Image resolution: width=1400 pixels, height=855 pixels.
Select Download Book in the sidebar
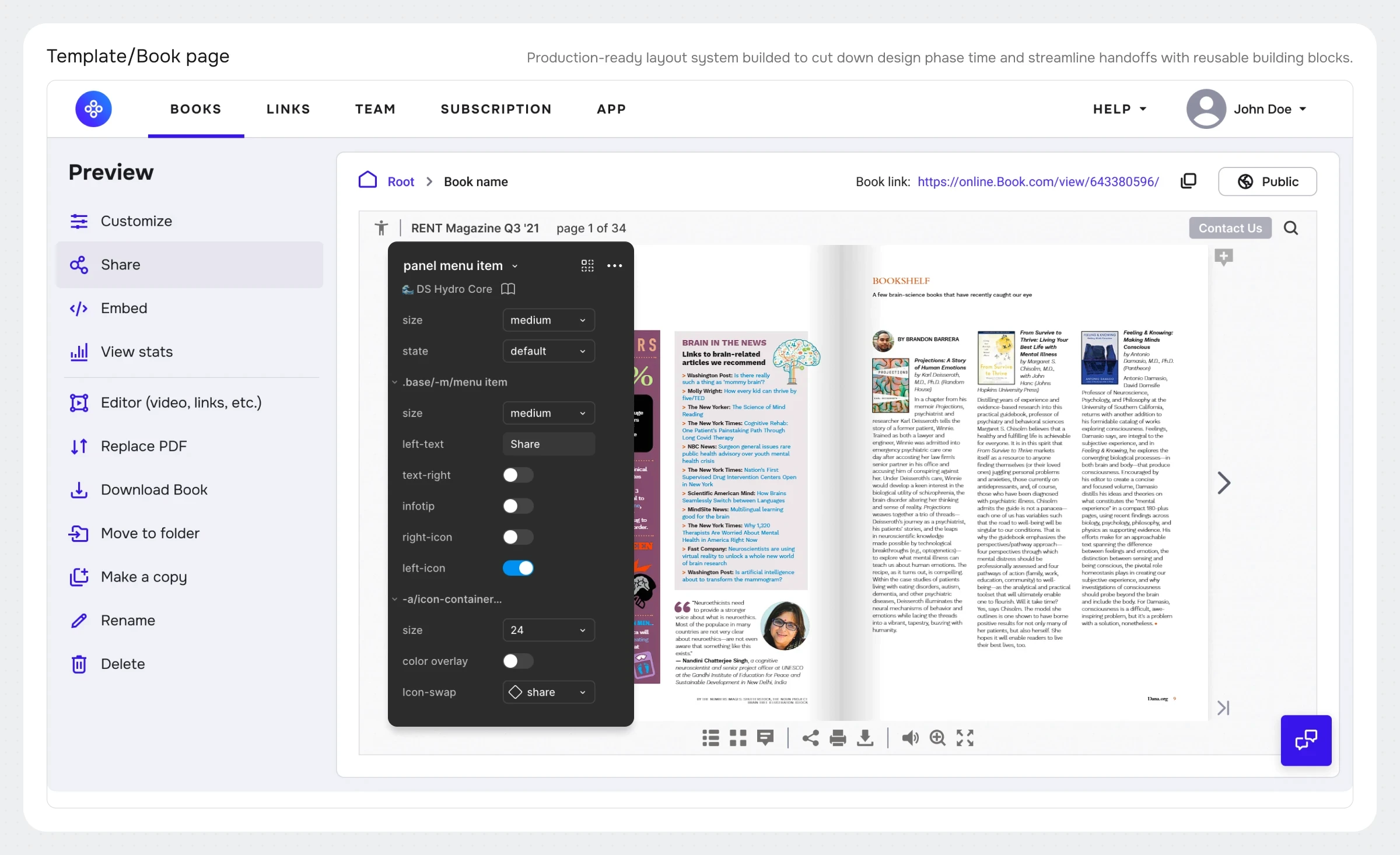(x=190, y=490)
